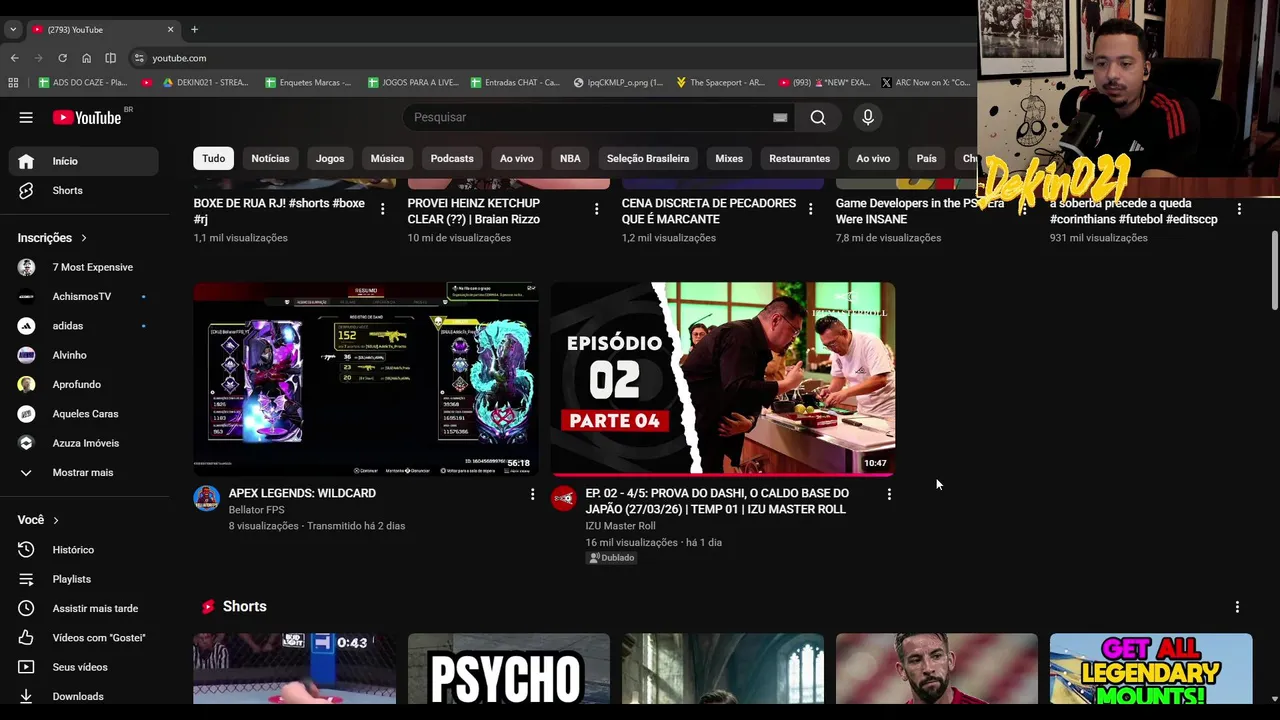Screen dimensions: 1280x720
Task: Open IZU Master Roll channel avatar
Action: pyautogui.click(x=564, y=498)
